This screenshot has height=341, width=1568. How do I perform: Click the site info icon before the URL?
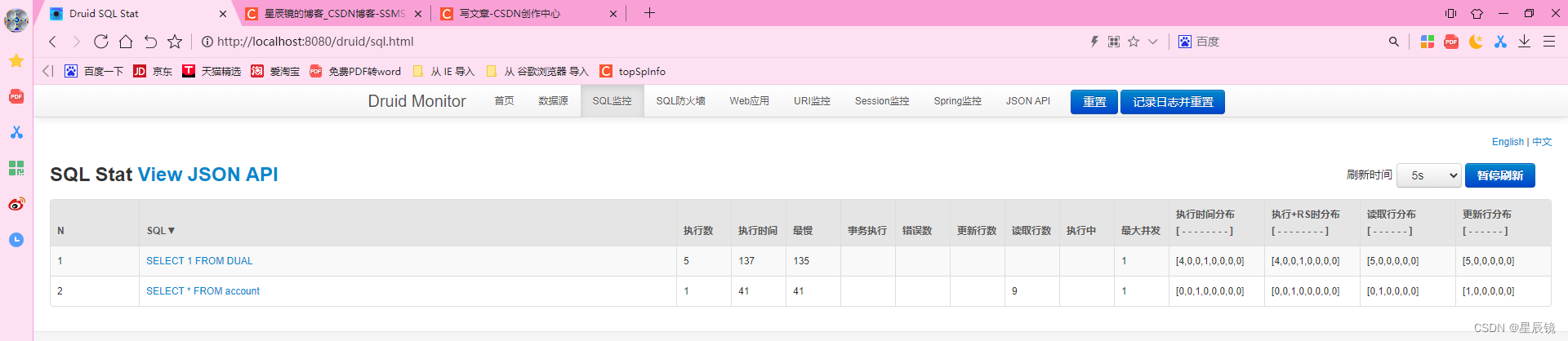pos(207,42)
